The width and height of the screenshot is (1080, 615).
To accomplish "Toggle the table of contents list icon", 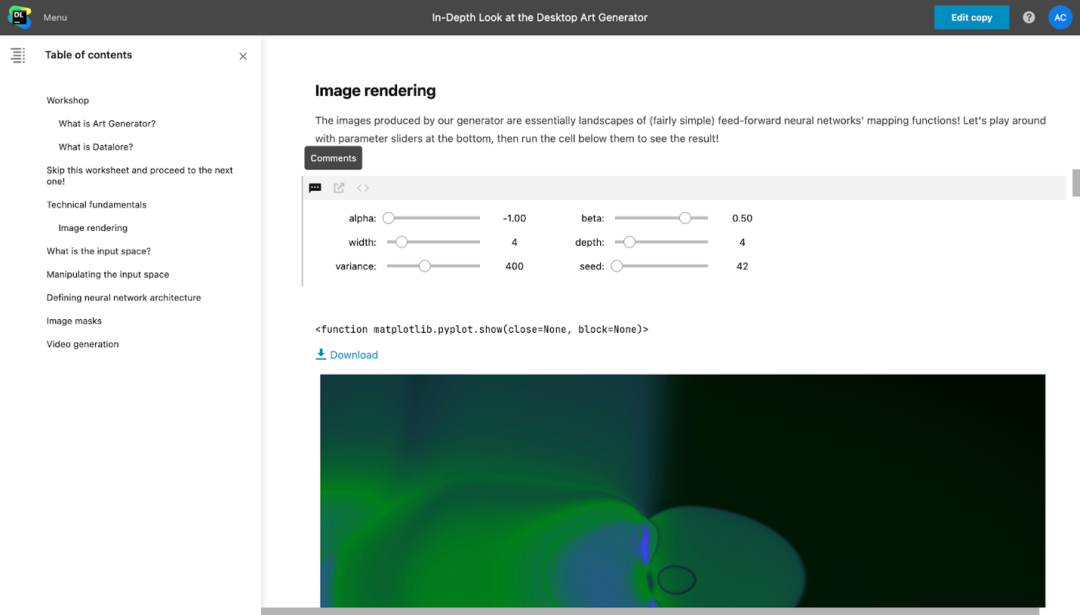I will [x=18, y=55].
